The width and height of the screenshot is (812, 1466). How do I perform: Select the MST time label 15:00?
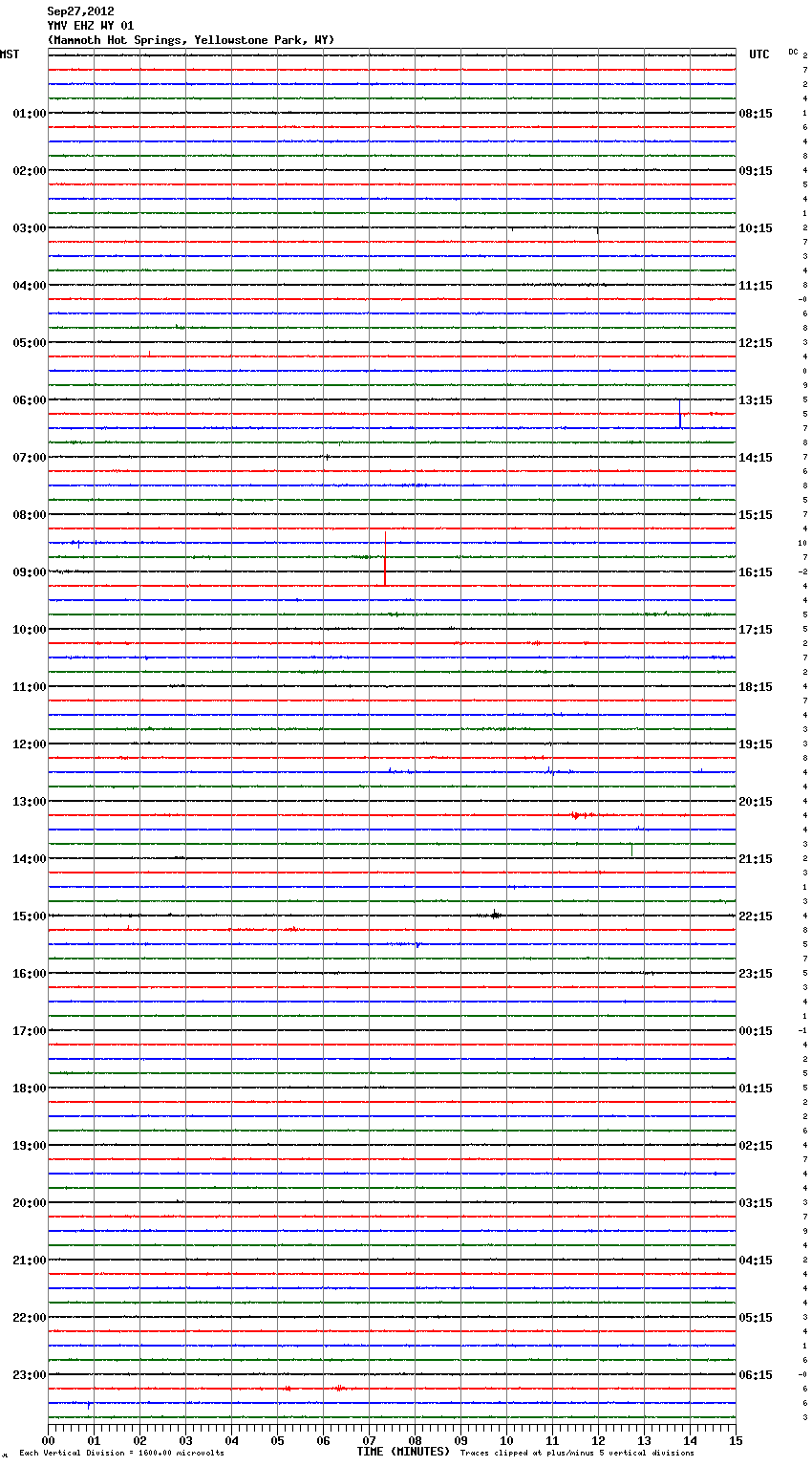pos(30,916)
